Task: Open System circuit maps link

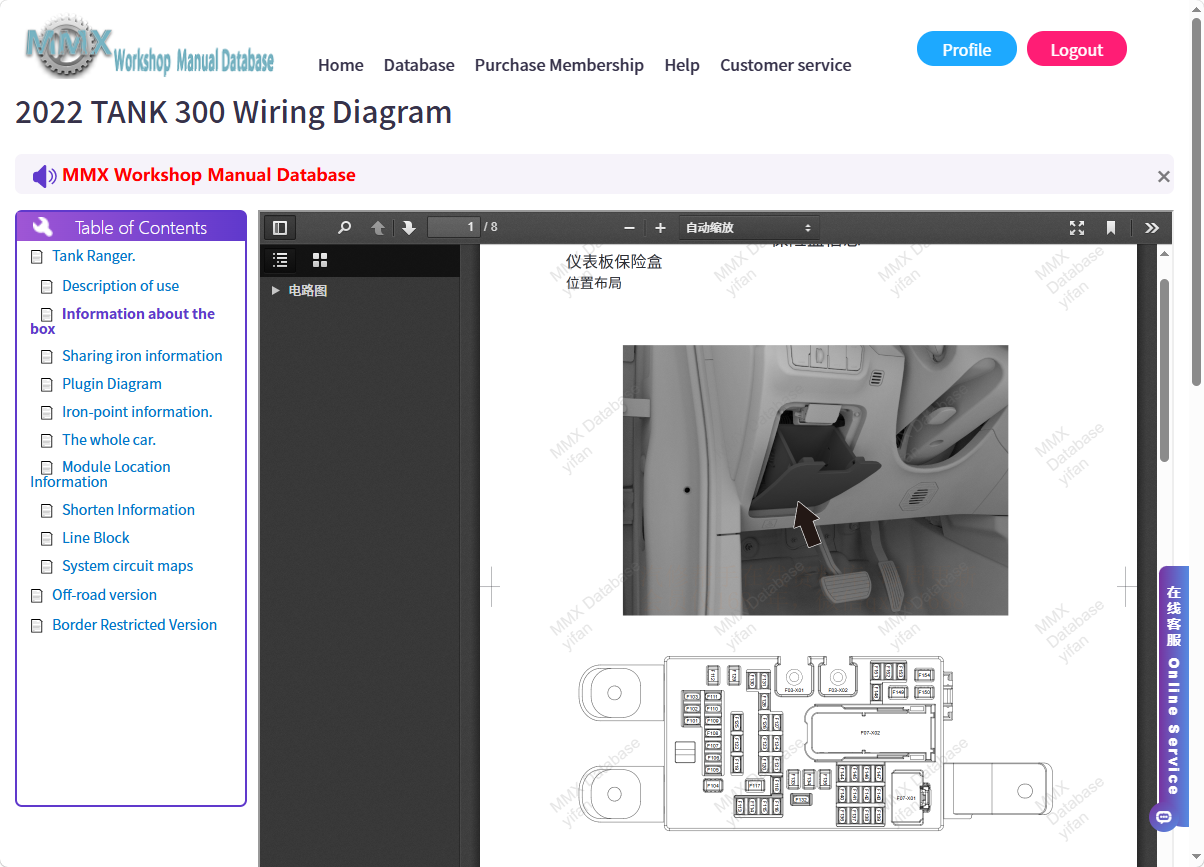Action: [x=128, y=566]
